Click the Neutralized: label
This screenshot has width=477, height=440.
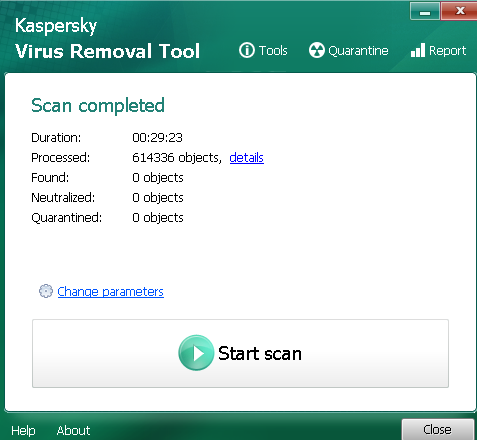pos(63,197)
